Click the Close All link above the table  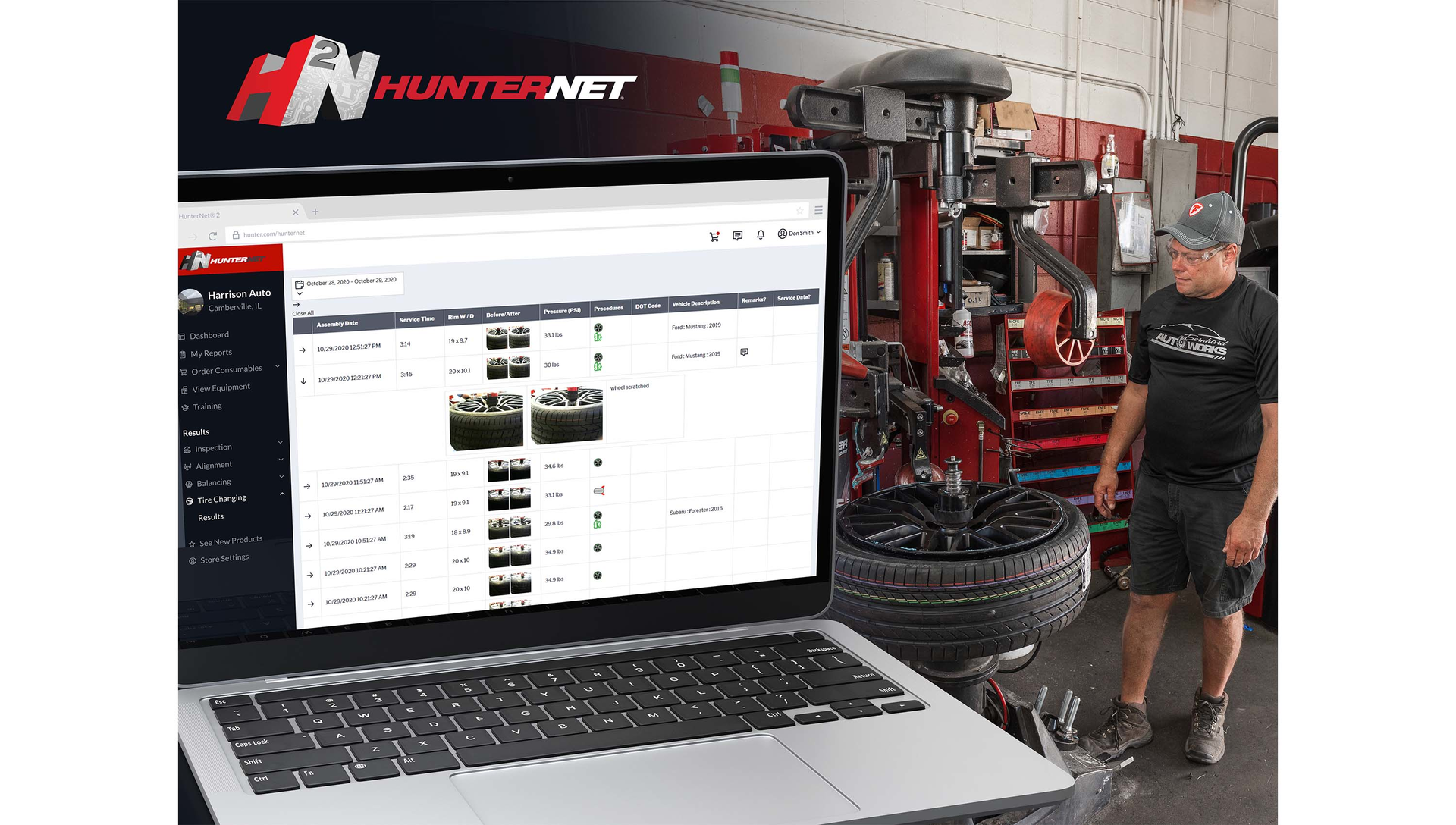[303, 312]
